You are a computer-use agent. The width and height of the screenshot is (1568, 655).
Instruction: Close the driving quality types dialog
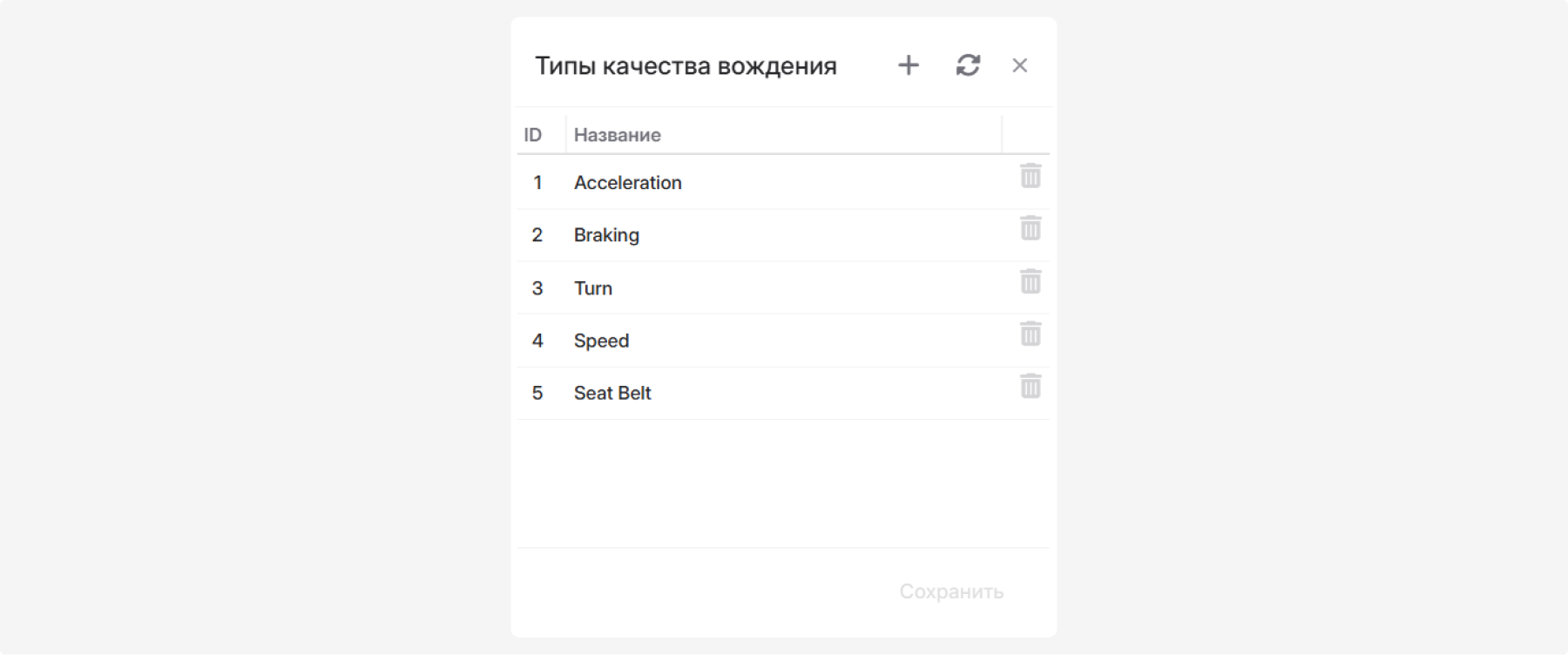pos(1019,65)
